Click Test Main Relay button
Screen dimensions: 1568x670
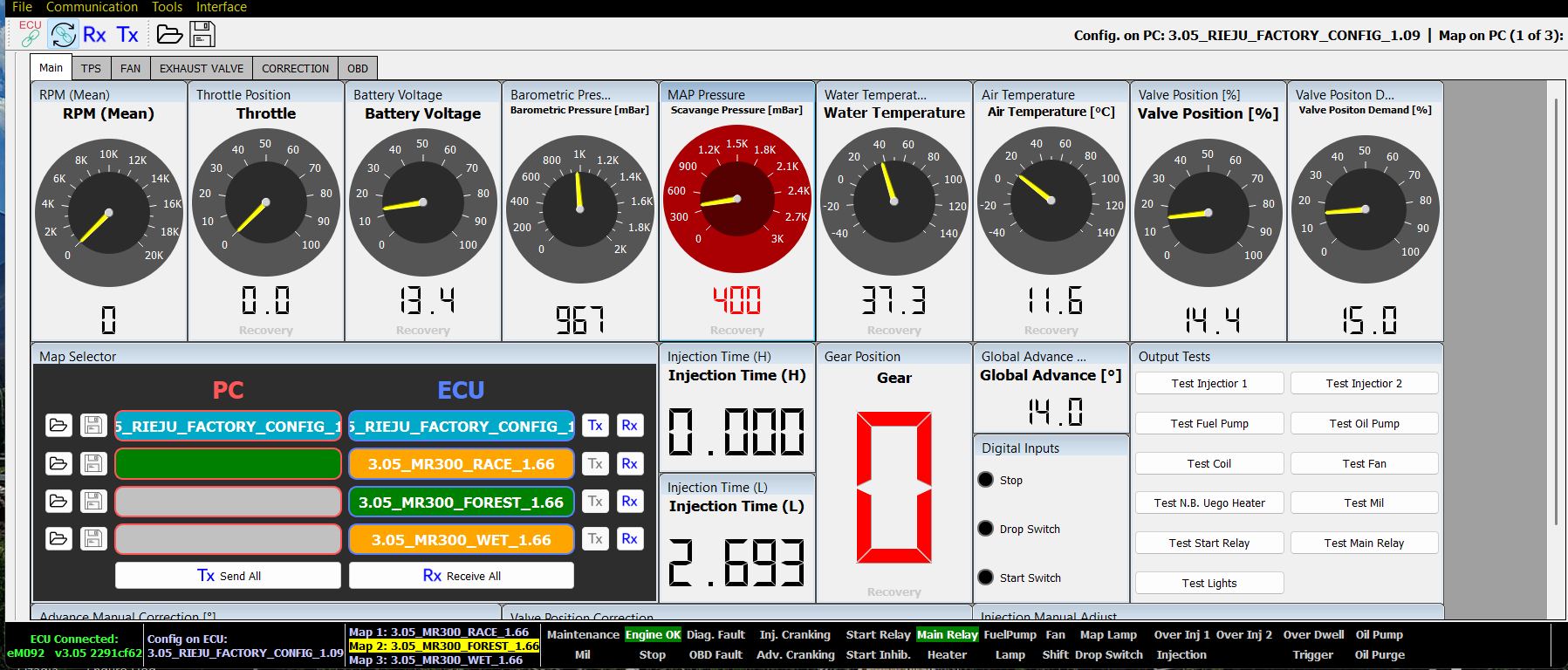coord(1365,543)
